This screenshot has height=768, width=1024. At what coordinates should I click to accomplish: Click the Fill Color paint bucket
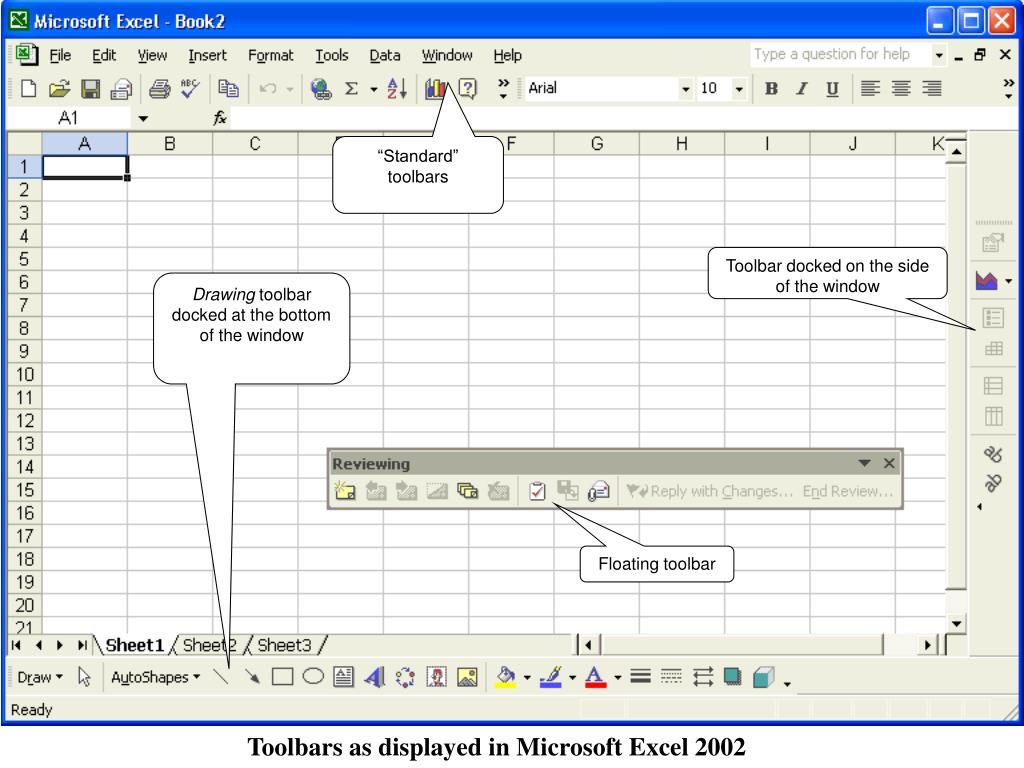pos(505,677)
